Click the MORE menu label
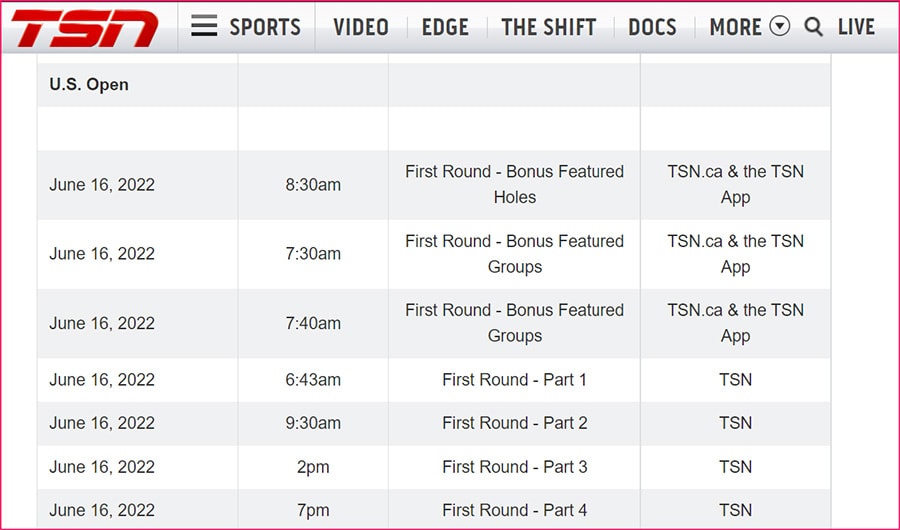This screenshot has height=530, width=900. 735,27
